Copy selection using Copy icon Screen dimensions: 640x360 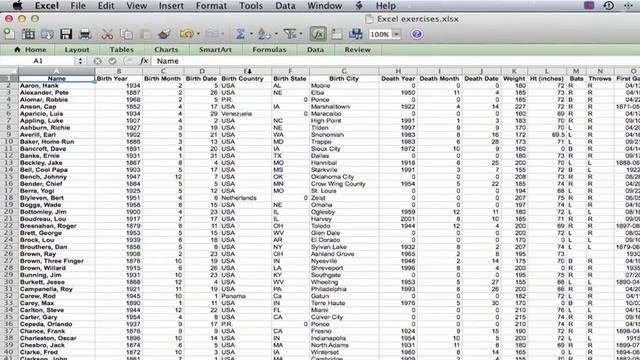pos(127,34)
